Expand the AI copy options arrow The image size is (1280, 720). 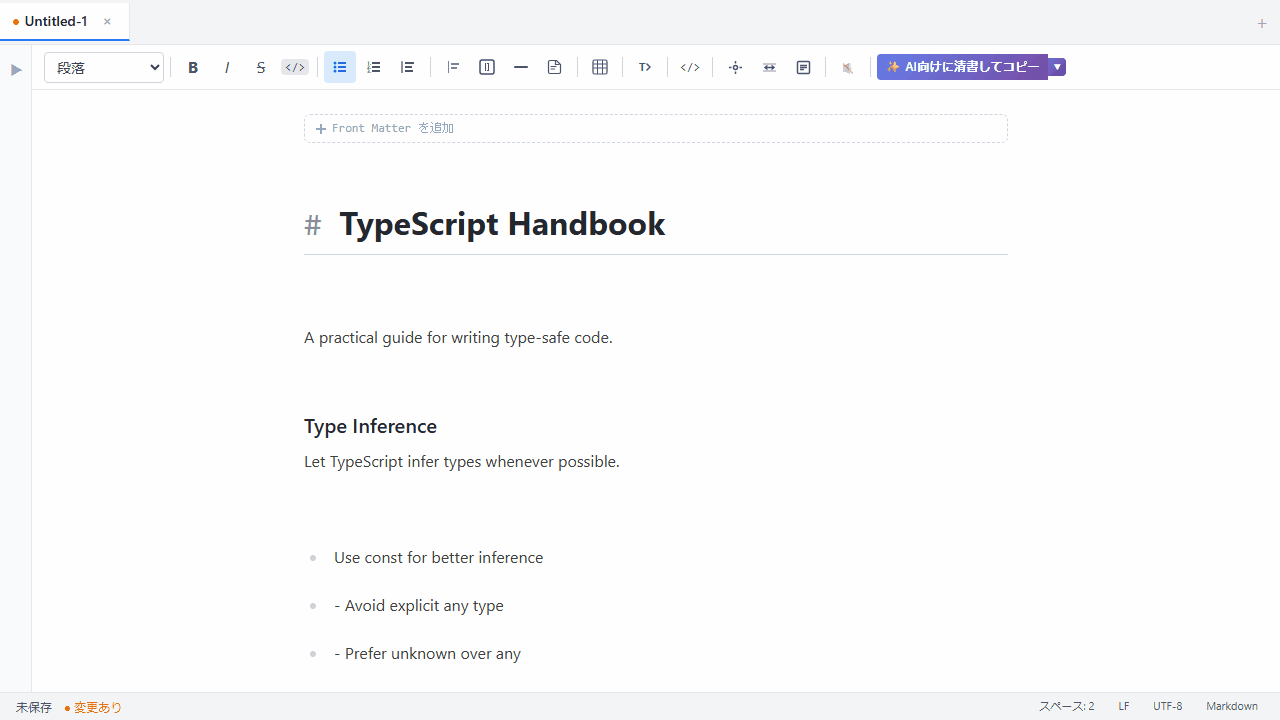click(x=1057, y=67)
